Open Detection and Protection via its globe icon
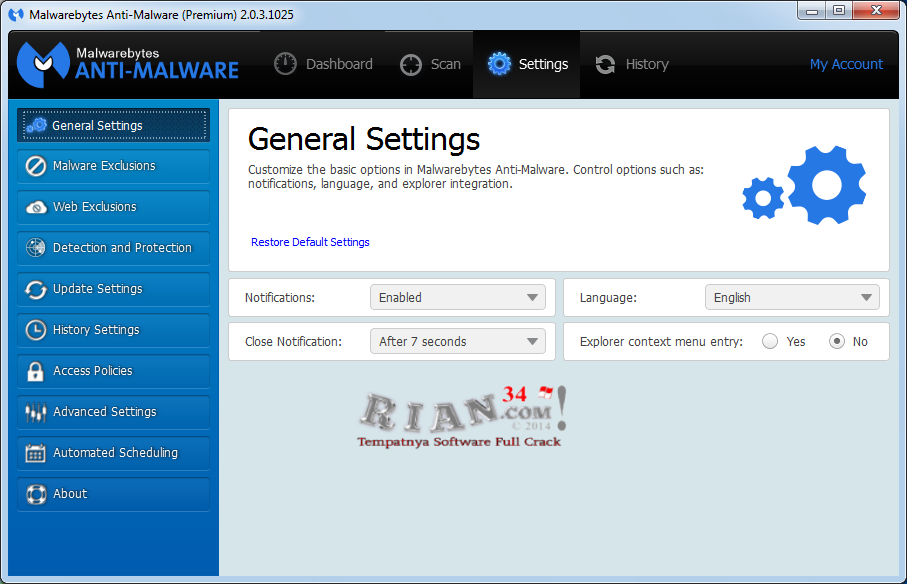The image size is (907, 584). point(37,248)
